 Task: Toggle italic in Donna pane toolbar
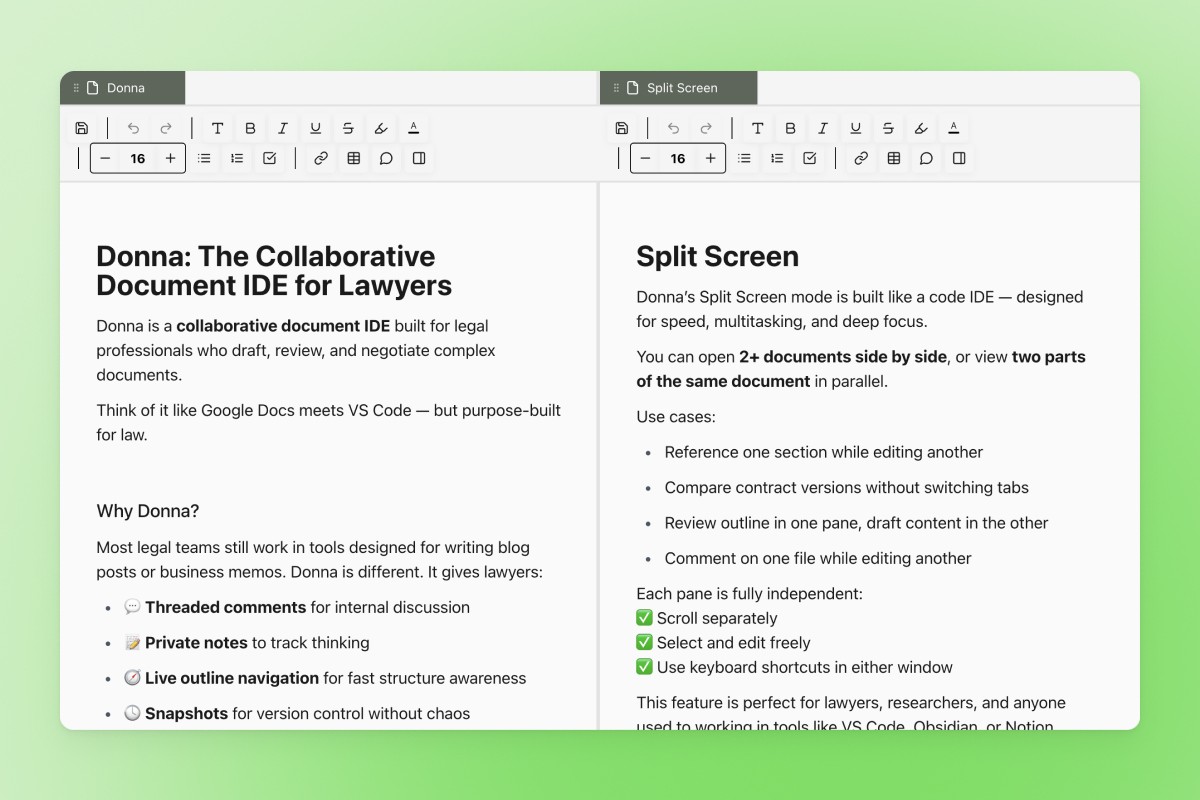click(283, 128)
